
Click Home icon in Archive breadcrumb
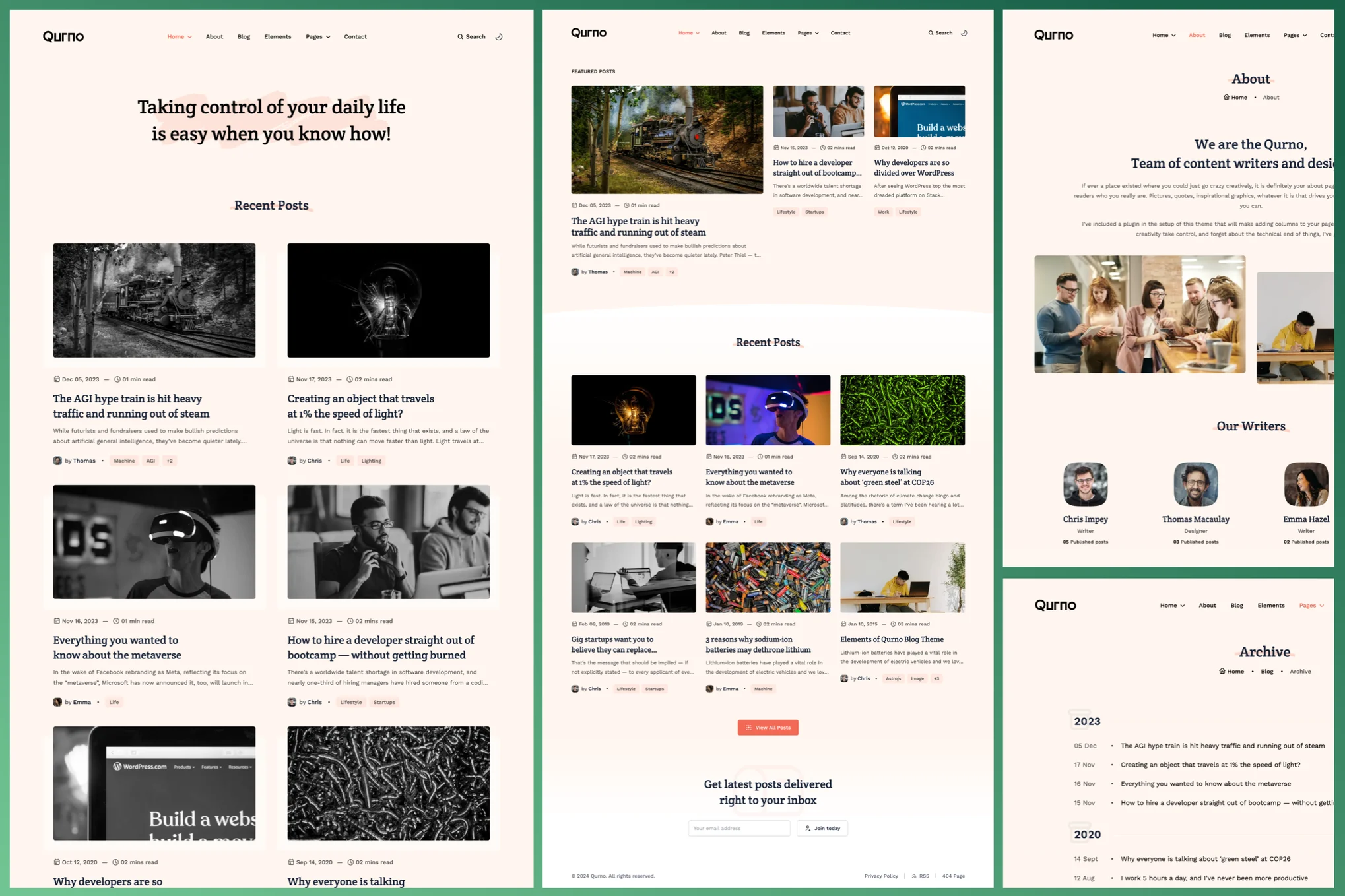tap(1222, 671)
